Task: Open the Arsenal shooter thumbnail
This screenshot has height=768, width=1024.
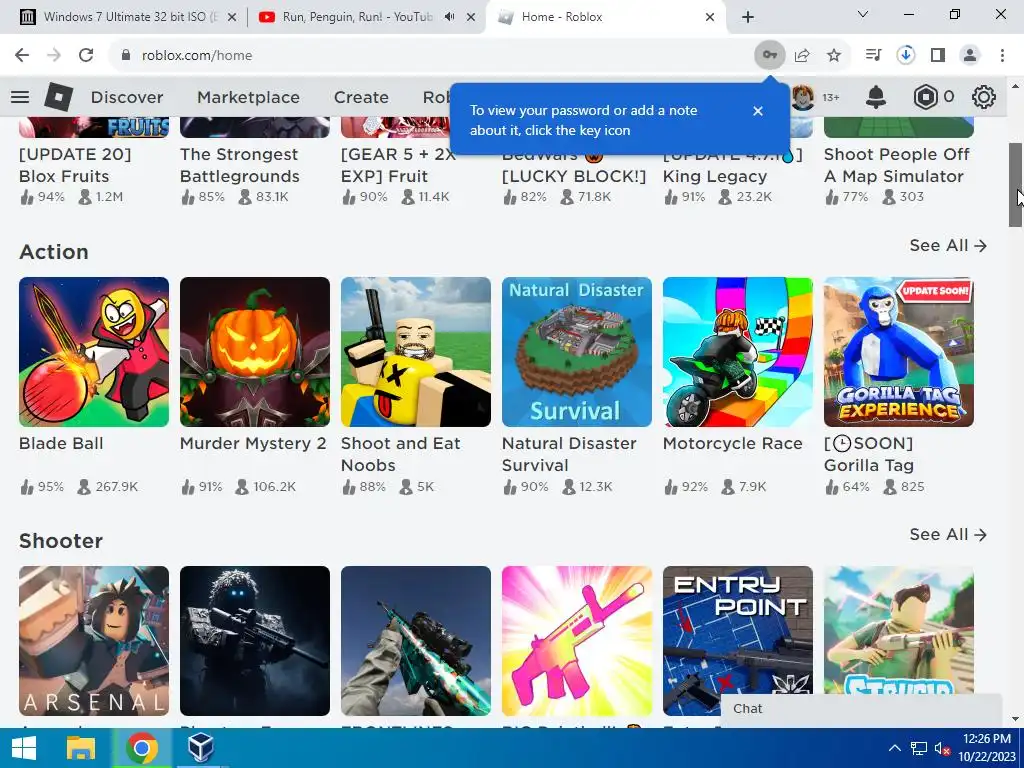Action: (94, 641)
